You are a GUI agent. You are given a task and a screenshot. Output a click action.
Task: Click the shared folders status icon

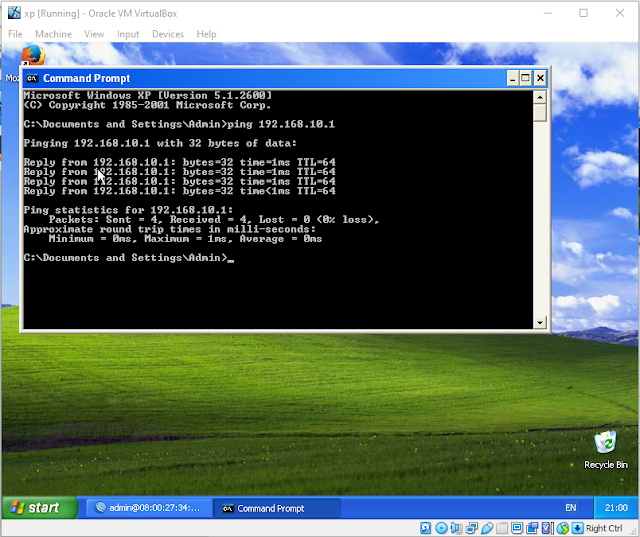(x=502, y=528)
